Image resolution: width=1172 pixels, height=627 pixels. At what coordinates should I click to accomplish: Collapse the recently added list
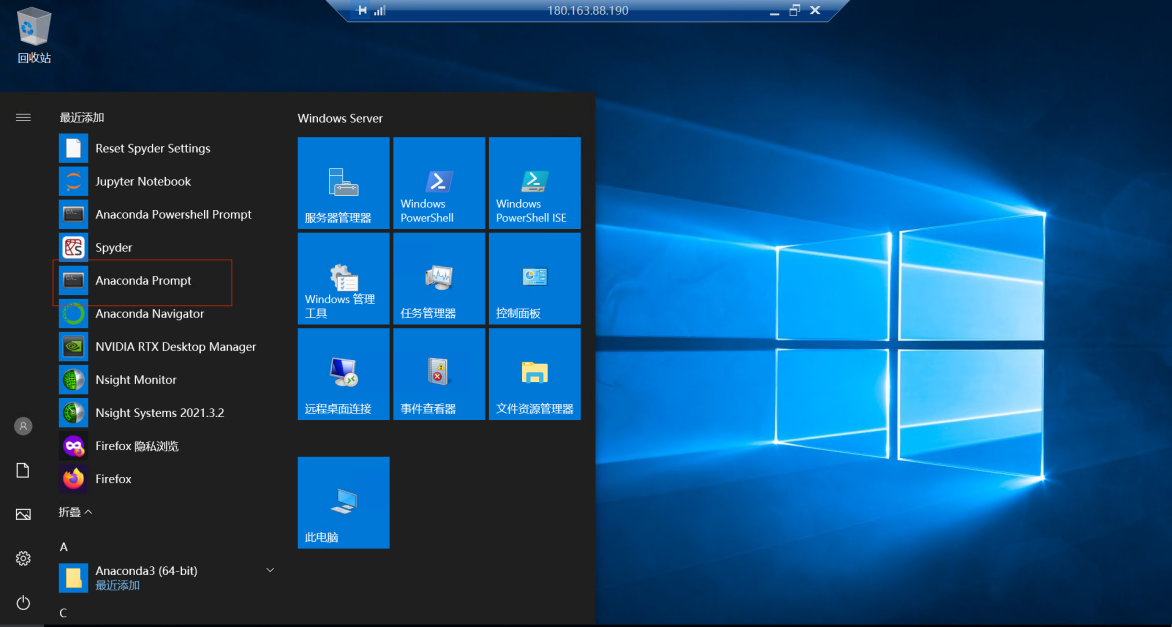tap(75, 512)
